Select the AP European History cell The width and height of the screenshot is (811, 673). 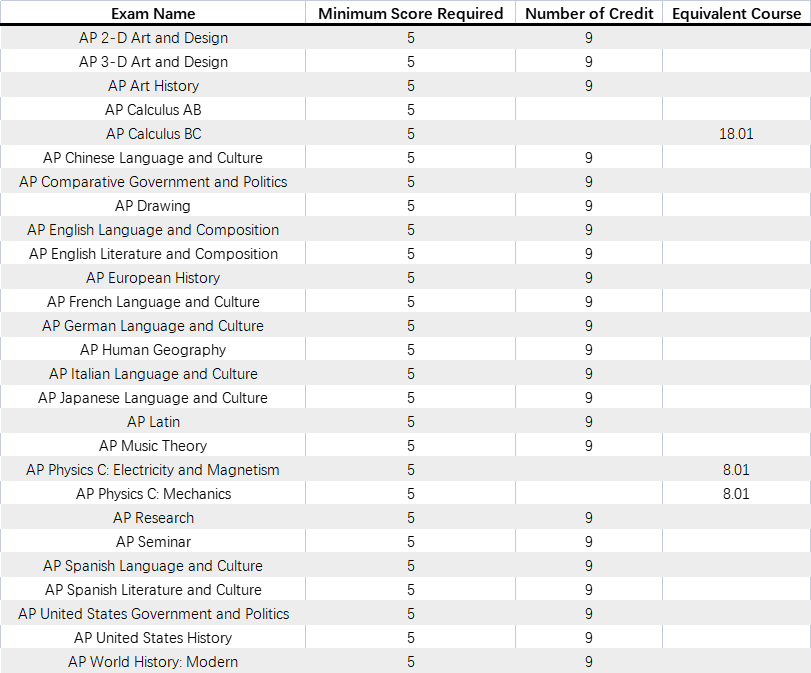[x=153, y=278]
